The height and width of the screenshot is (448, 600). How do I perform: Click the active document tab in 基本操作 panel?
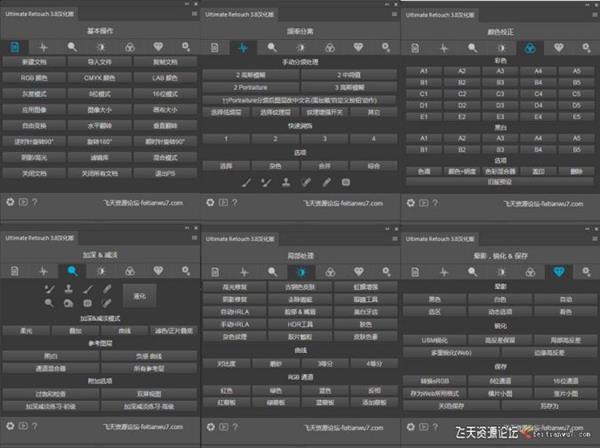(x=14, y=47)
